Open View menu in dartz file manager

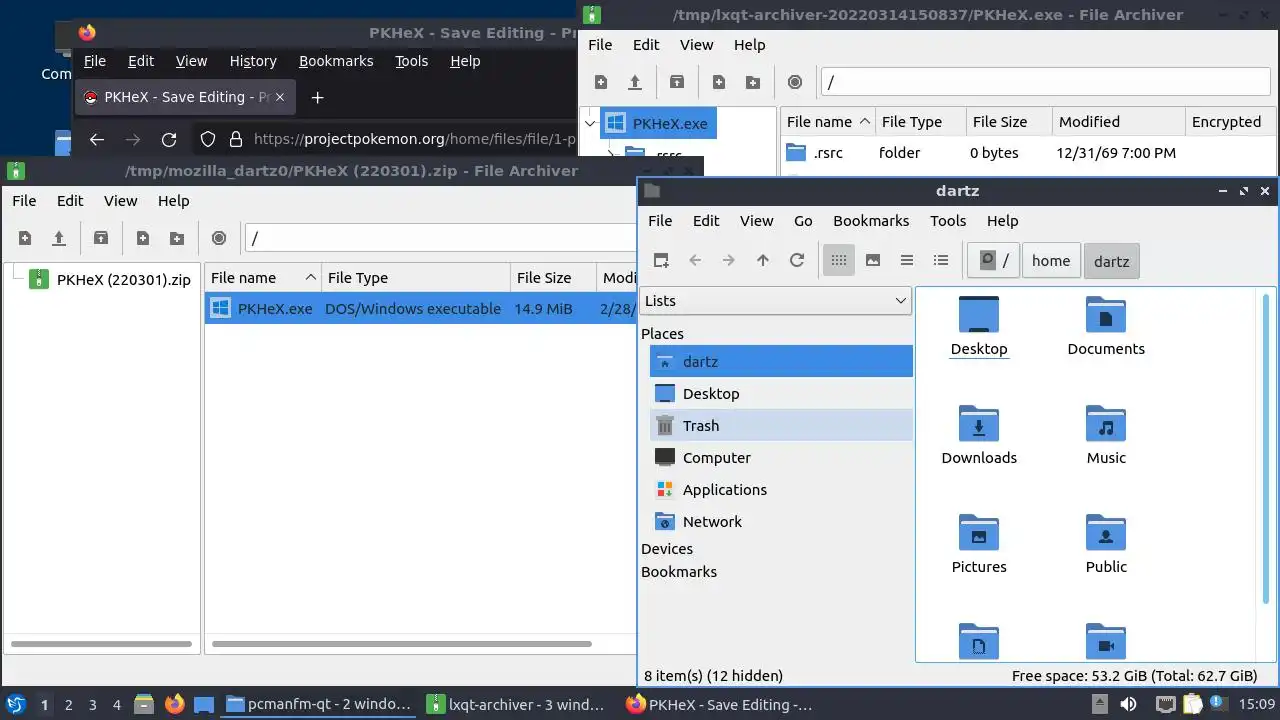click(x=756, y=221)
